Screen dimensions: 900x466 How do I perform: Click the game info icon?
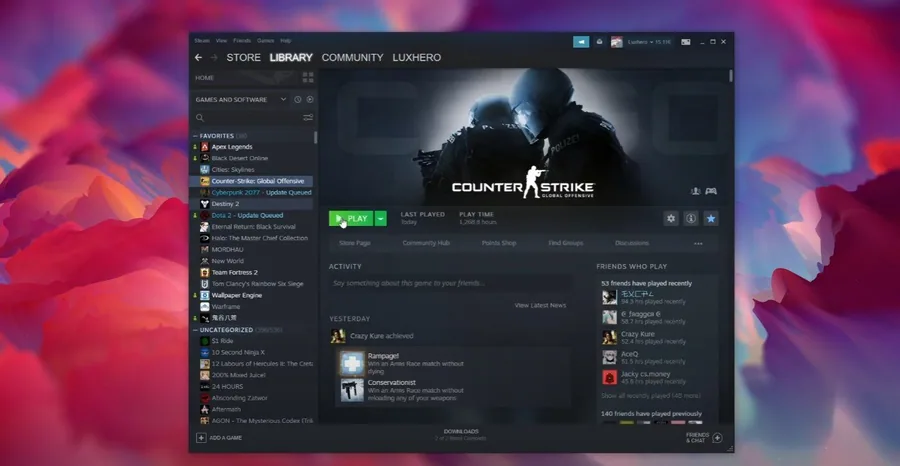tap(691, 219)
